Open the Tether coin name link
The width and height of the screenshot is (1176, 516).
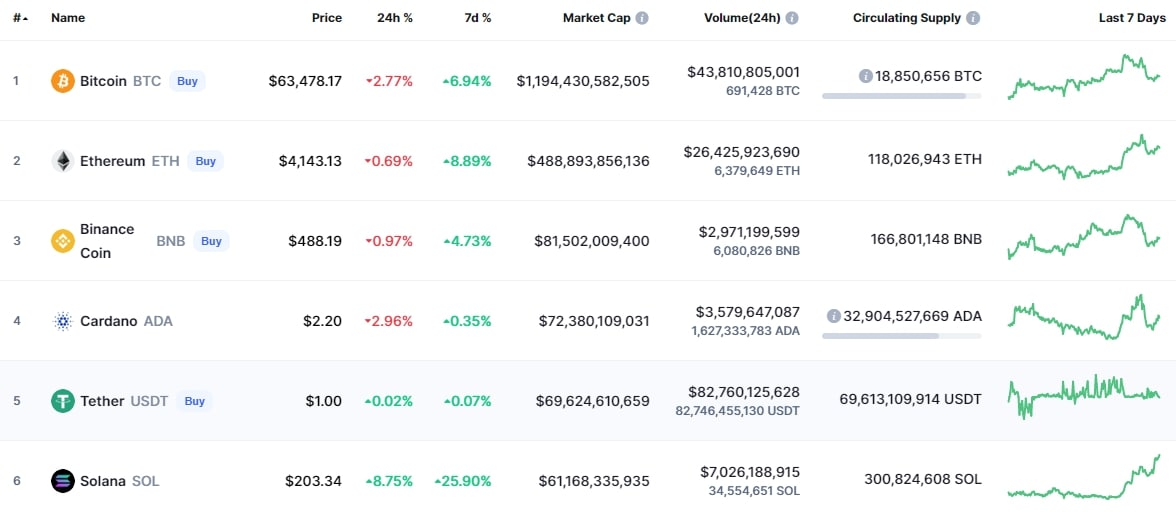102,401
